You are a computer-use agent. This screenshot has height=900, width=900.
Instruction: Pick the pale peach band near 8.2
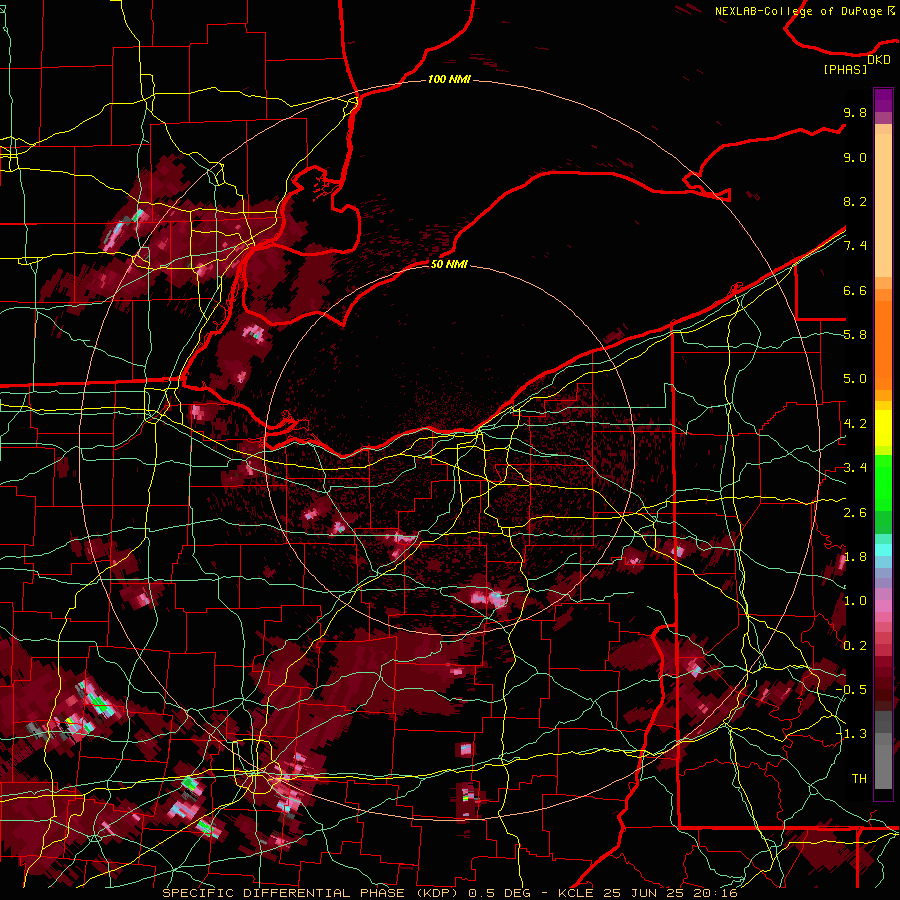[x=883, y=205]
